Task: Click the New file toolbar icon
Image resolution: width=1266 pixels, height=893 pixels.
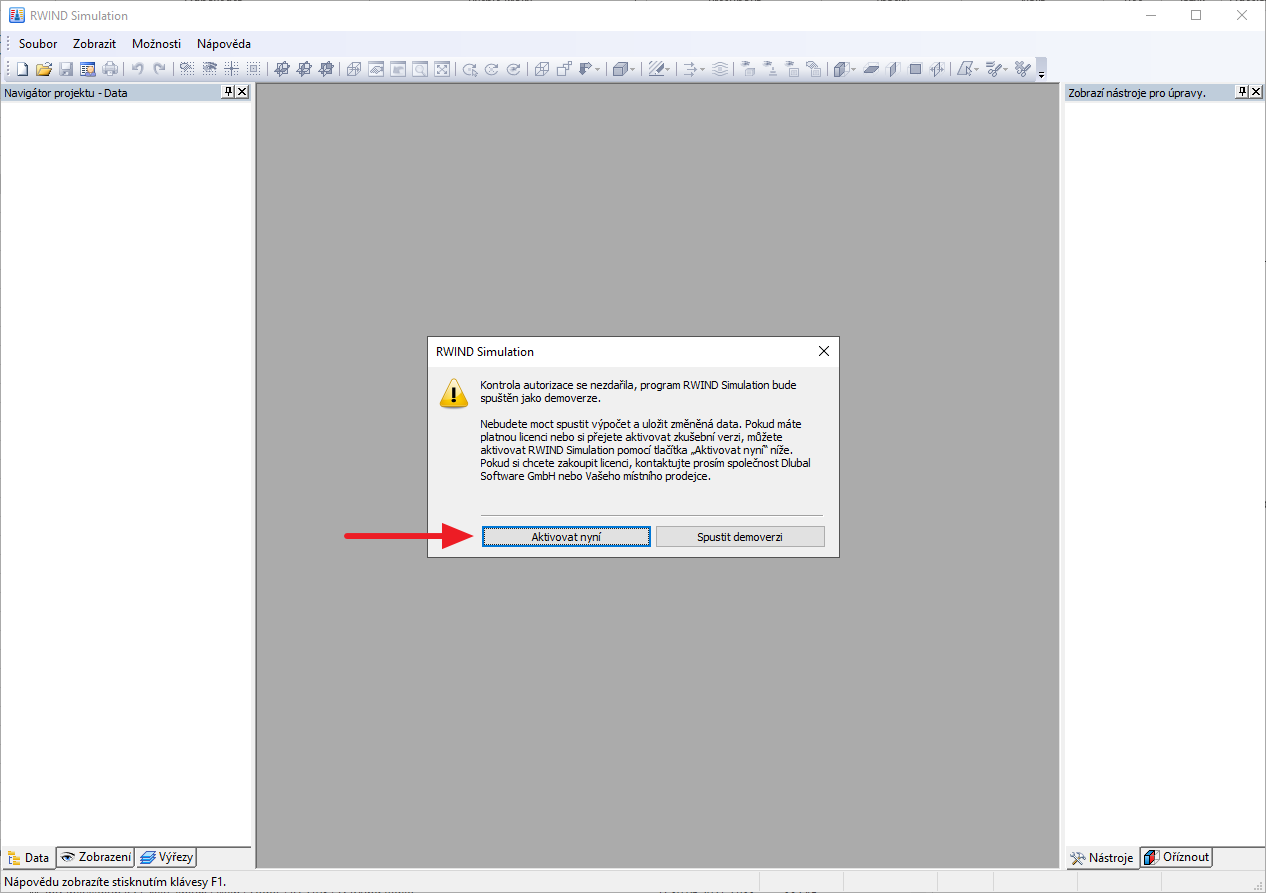Action: point(22,69)
